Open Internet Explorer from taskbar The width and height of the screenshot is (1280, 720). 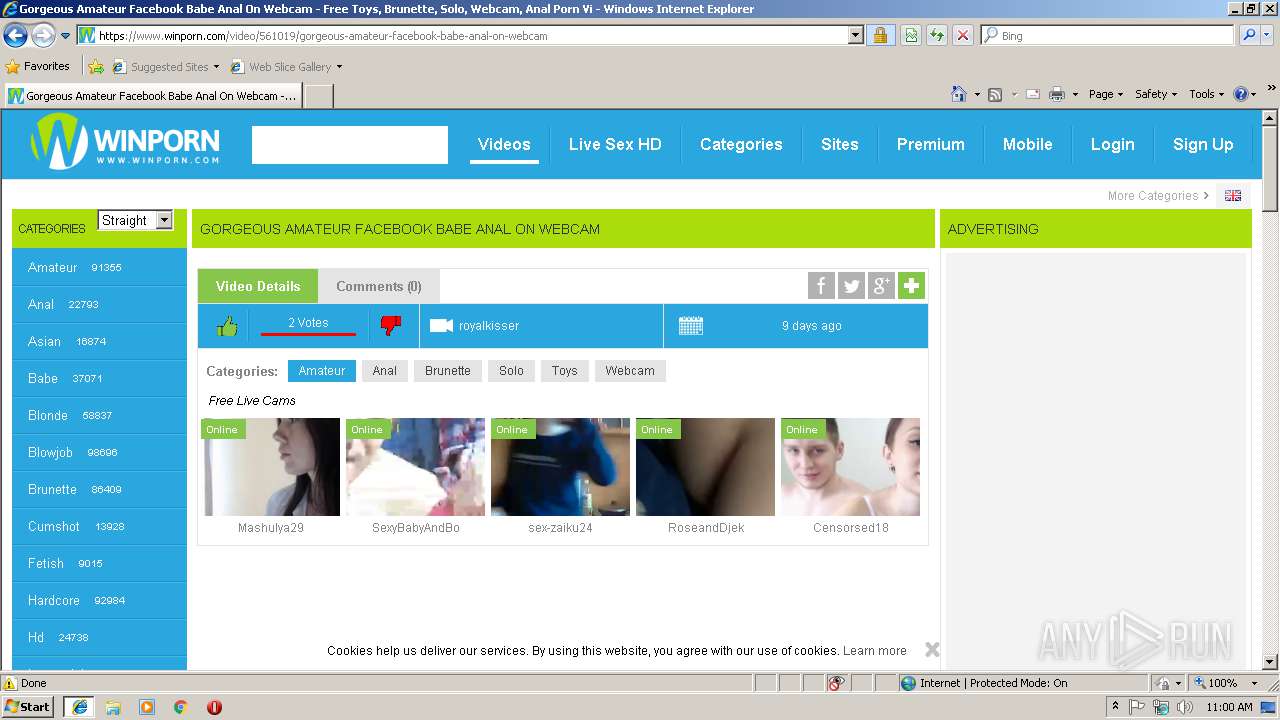(80, 707)
